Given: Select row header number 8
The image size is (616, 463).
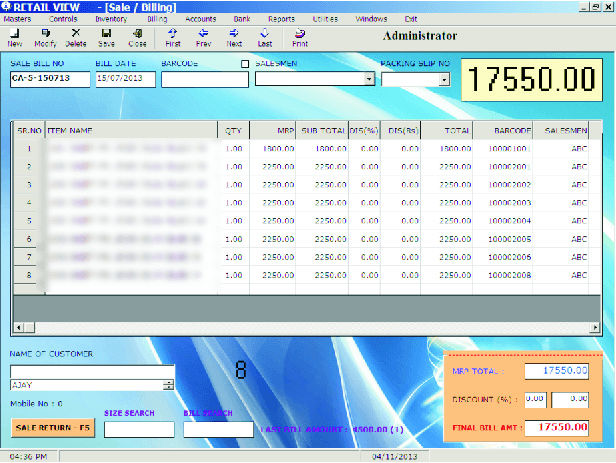Looking at the screenshot, I should pyautogui.click(x=29, y=275).
